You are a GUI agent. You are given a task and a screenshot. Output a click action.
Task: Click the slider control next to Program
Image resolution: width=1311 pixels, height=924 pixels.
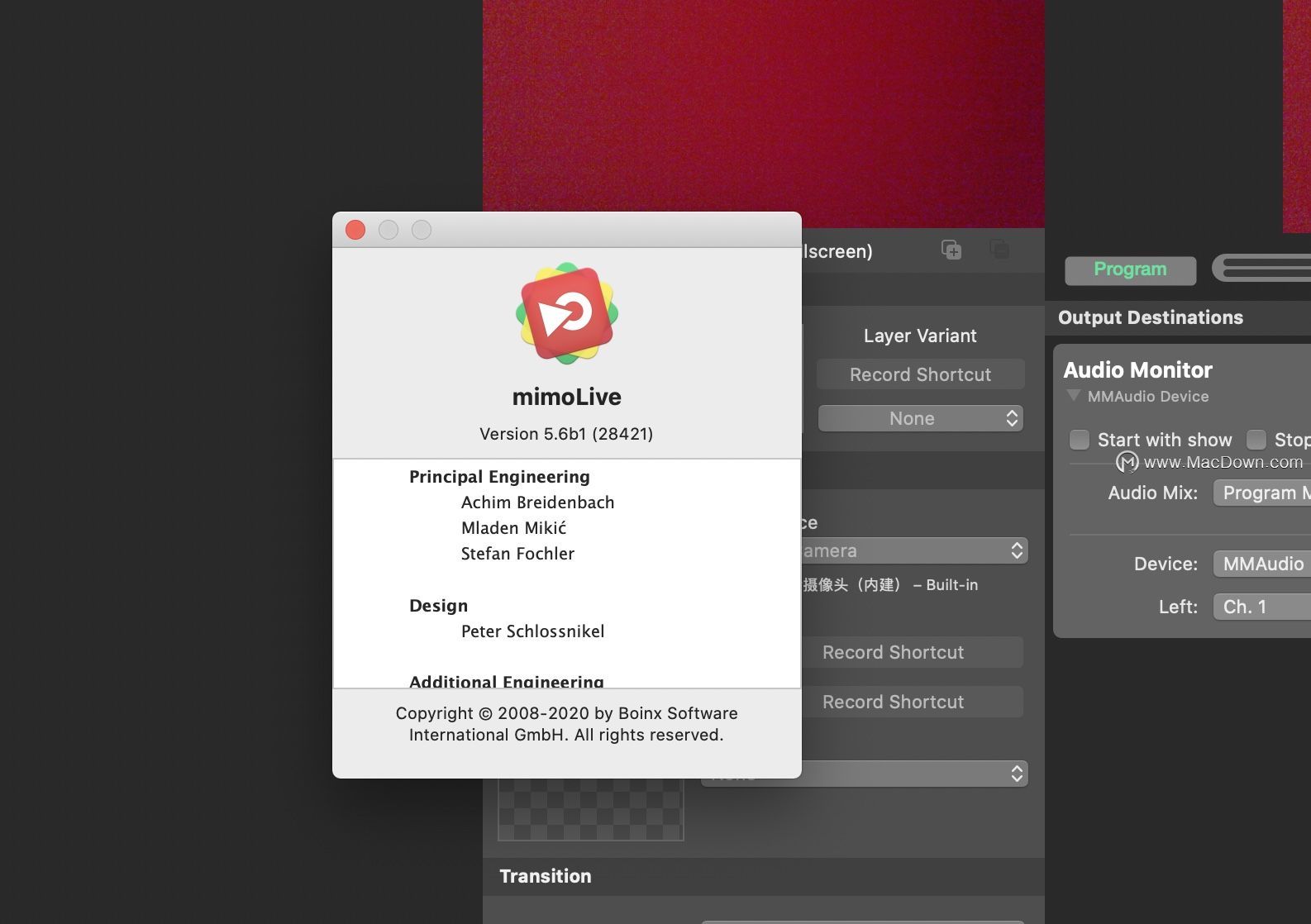1261,269
